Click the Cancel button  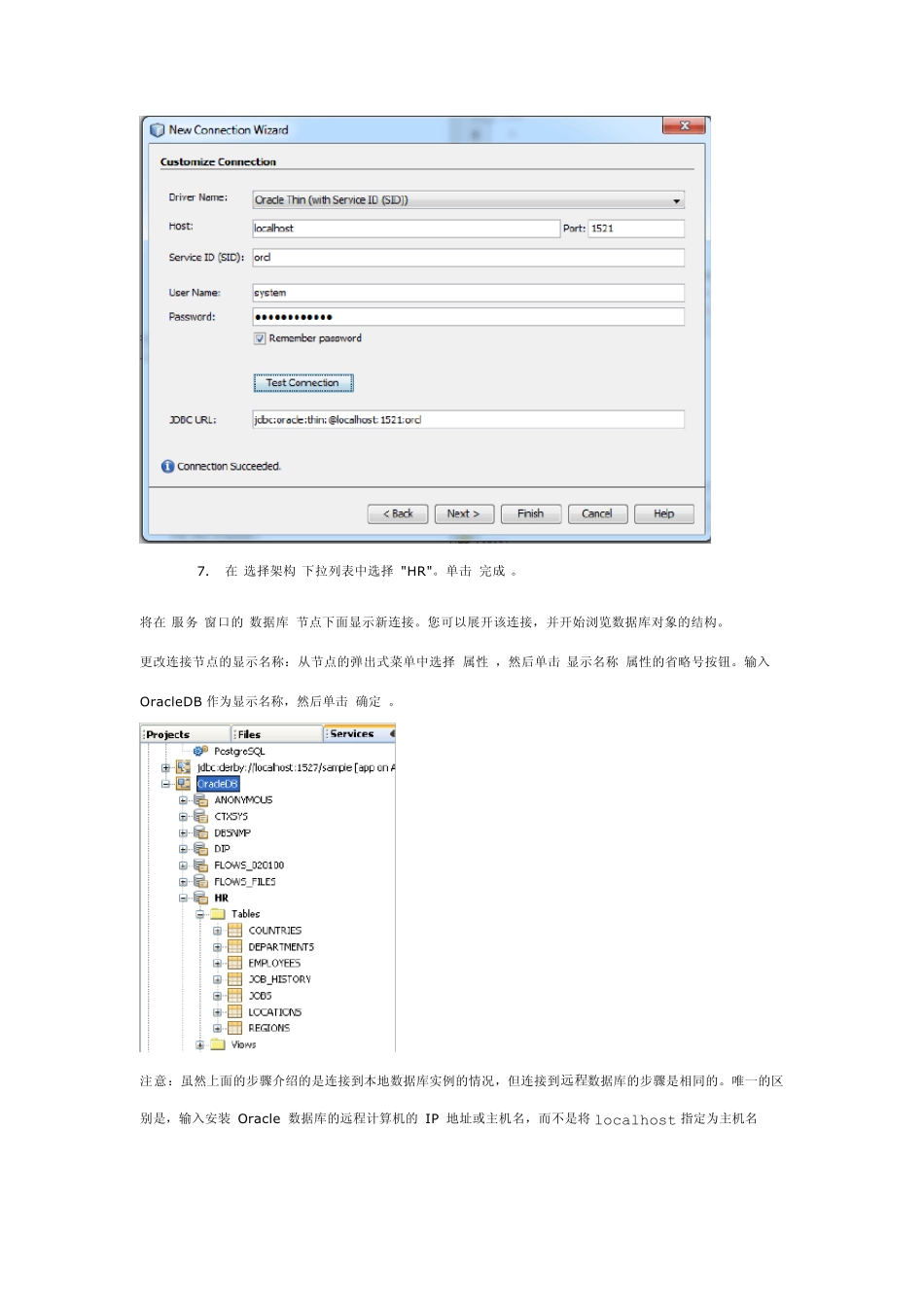click(597, 514)
